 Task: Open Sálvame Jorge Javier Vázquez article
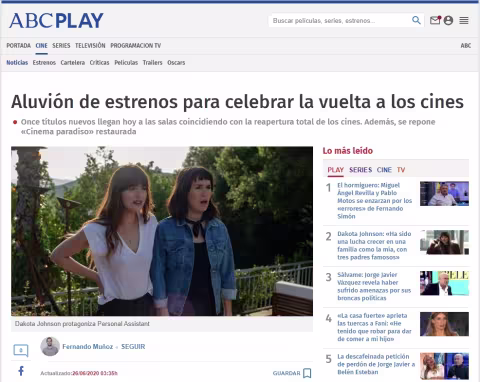point(374,286)
